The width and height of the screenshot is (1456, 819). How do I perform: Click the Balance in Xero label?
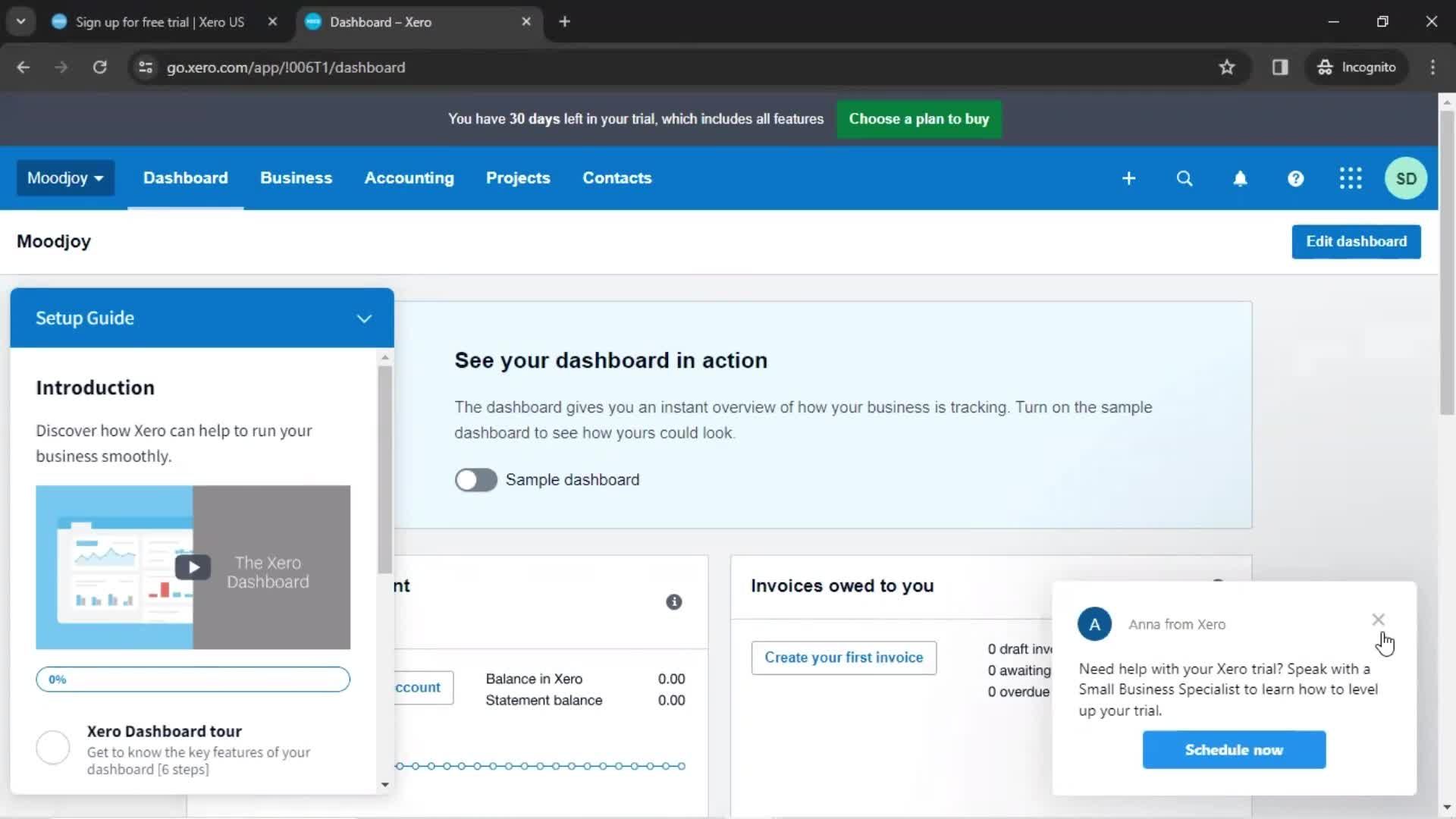point(534,679)
